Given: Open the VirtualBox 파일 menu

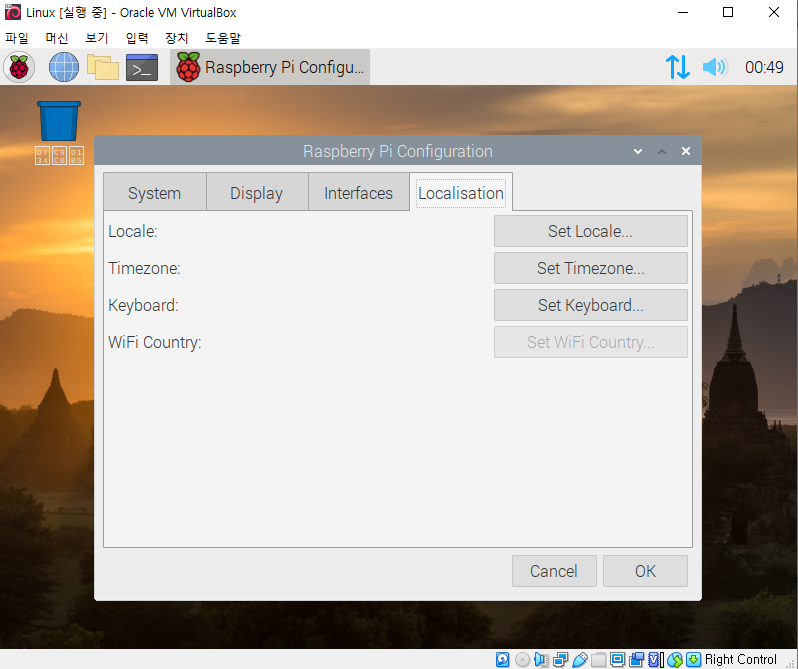Looking at the screenshot, I should tap(17, 38).
